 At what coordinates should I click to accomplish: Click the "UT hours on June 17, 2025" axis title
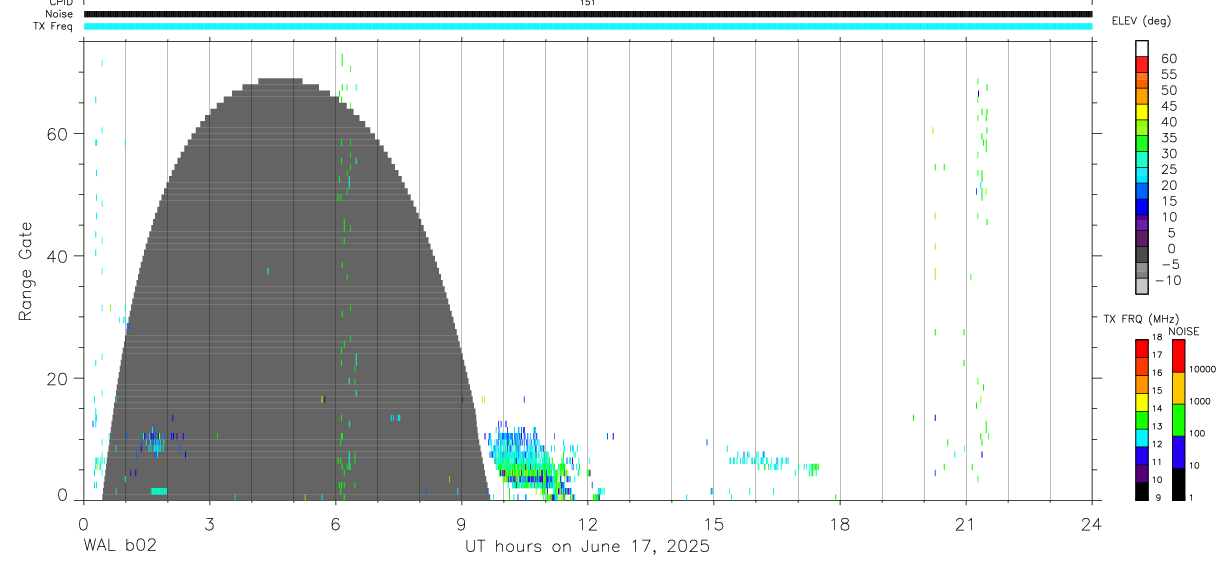587,547
